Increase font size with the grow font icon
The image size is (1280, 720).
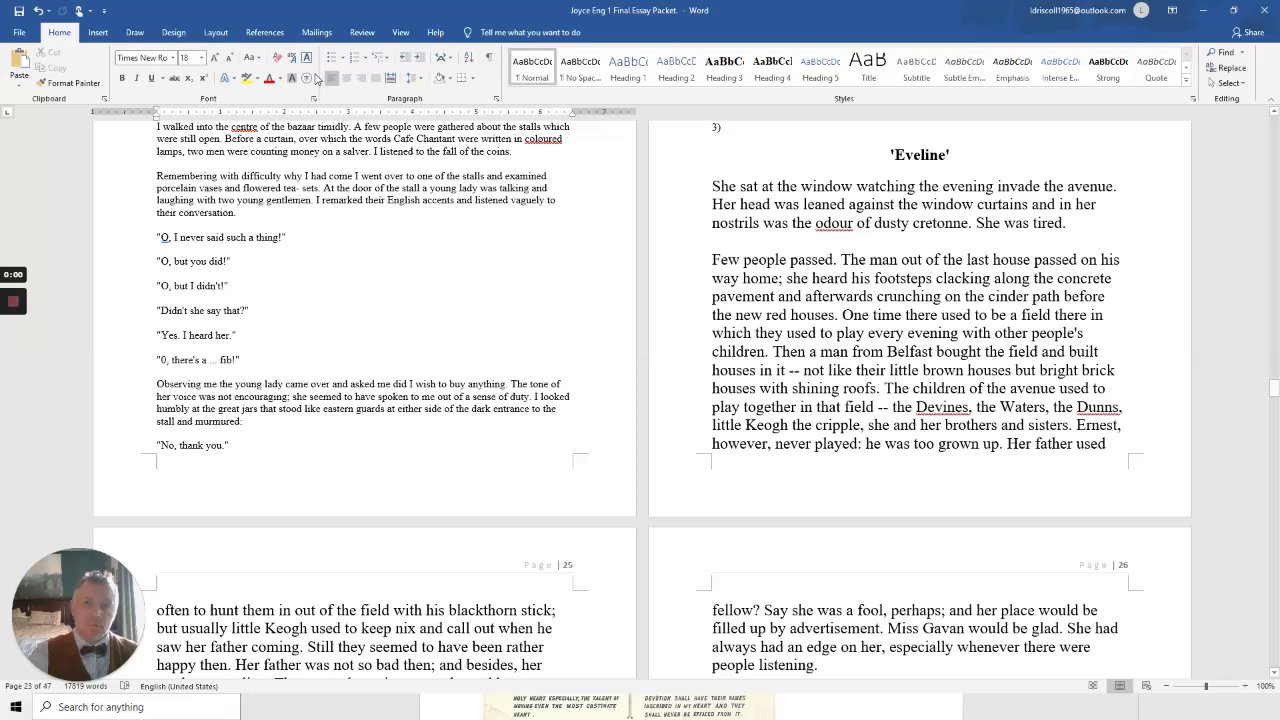coord(214,57)
